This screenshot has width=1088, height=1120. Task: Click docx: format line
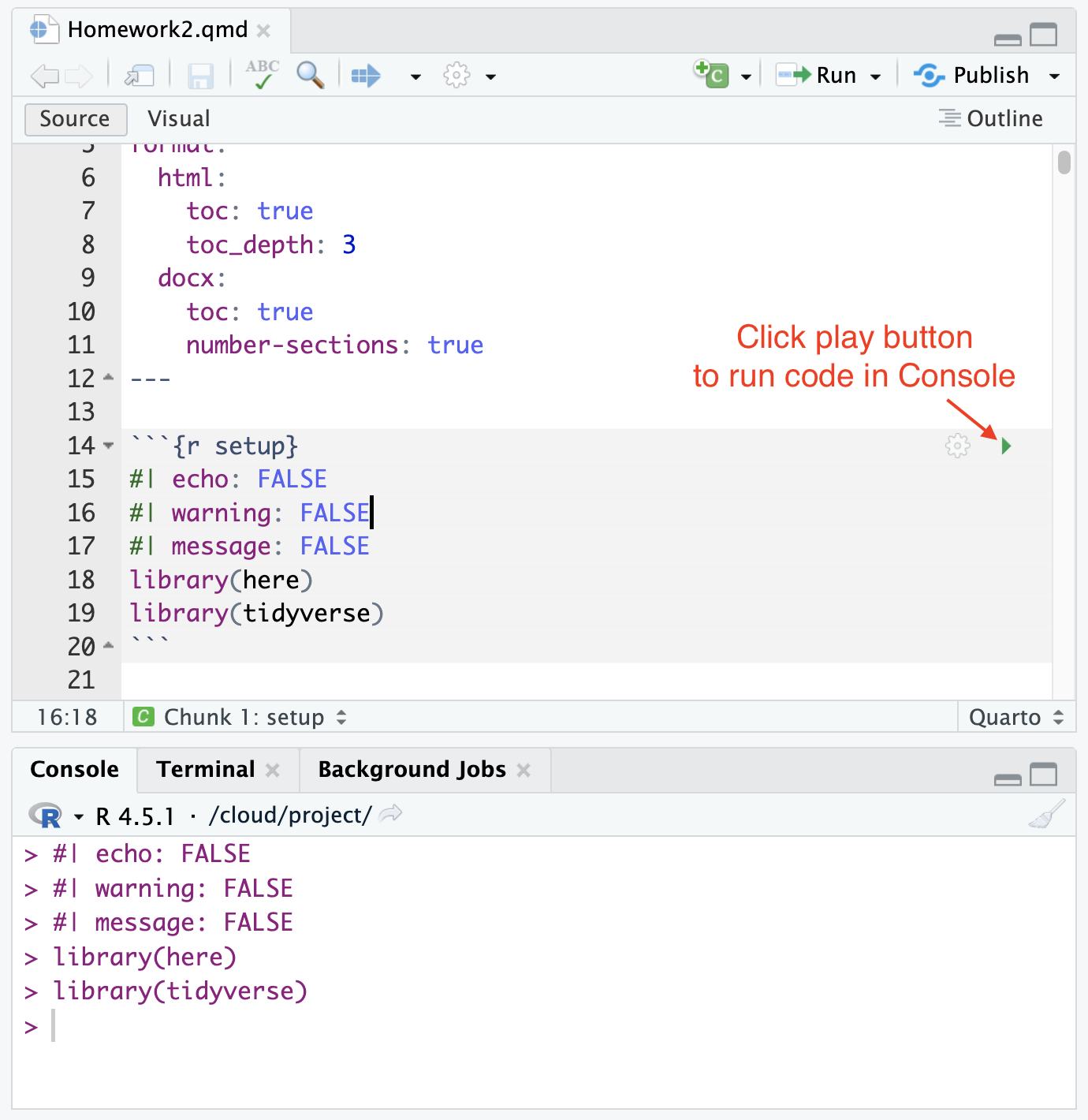[192, 278]
